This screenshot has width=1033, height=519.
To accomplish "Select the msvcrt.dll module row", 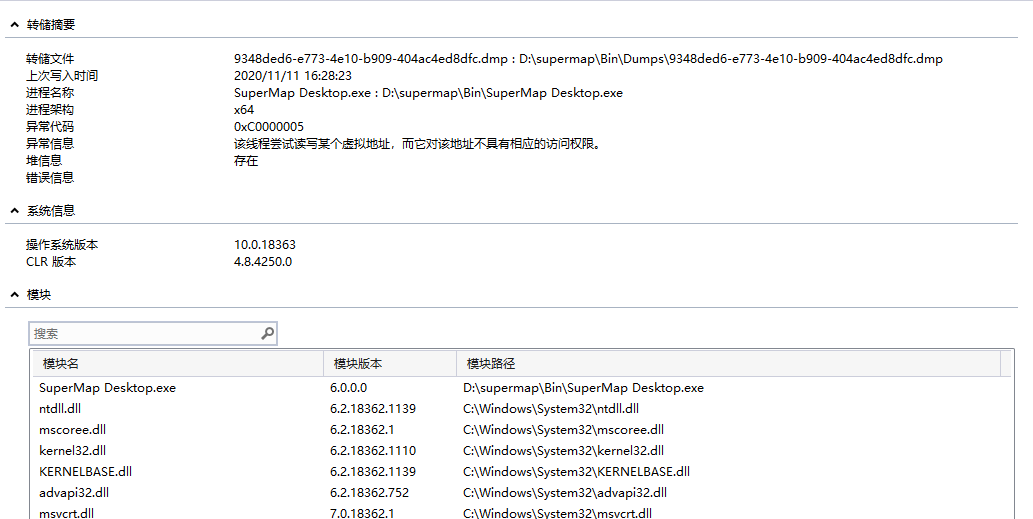I will pos(521,512).
